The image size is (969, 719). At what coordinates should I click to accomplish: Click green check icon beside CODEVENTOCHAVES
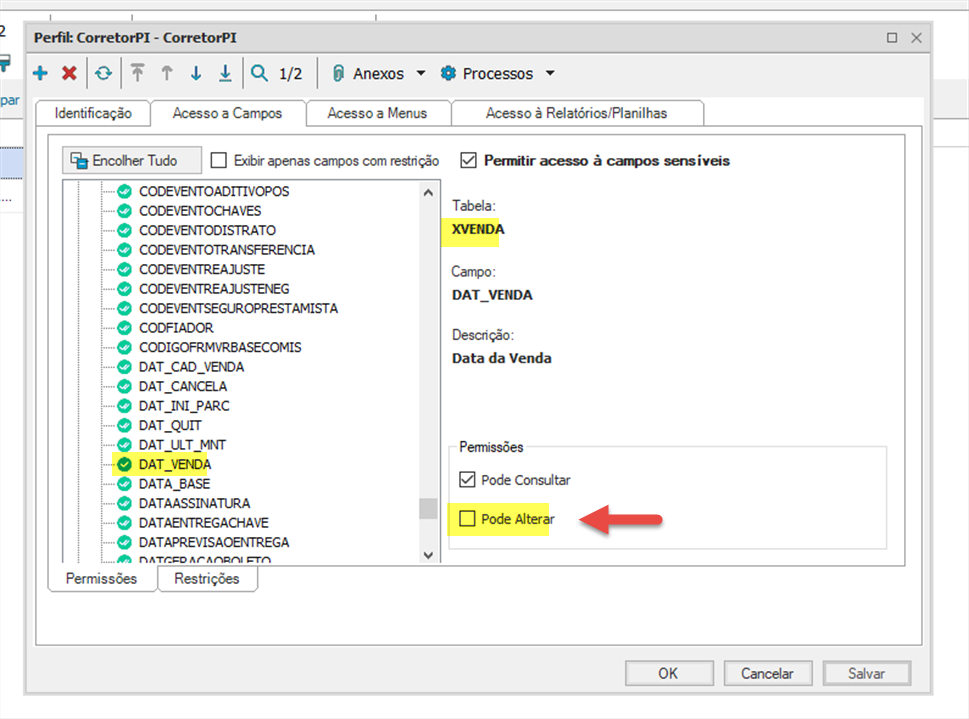click(124, 211)
